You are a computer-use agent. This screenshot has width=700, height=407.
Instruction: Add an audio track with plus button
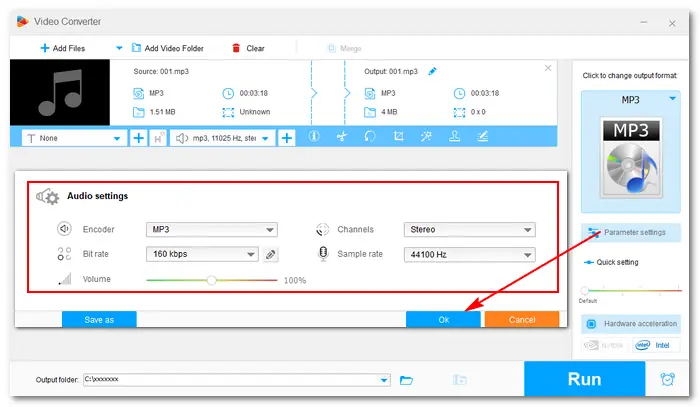287,138
